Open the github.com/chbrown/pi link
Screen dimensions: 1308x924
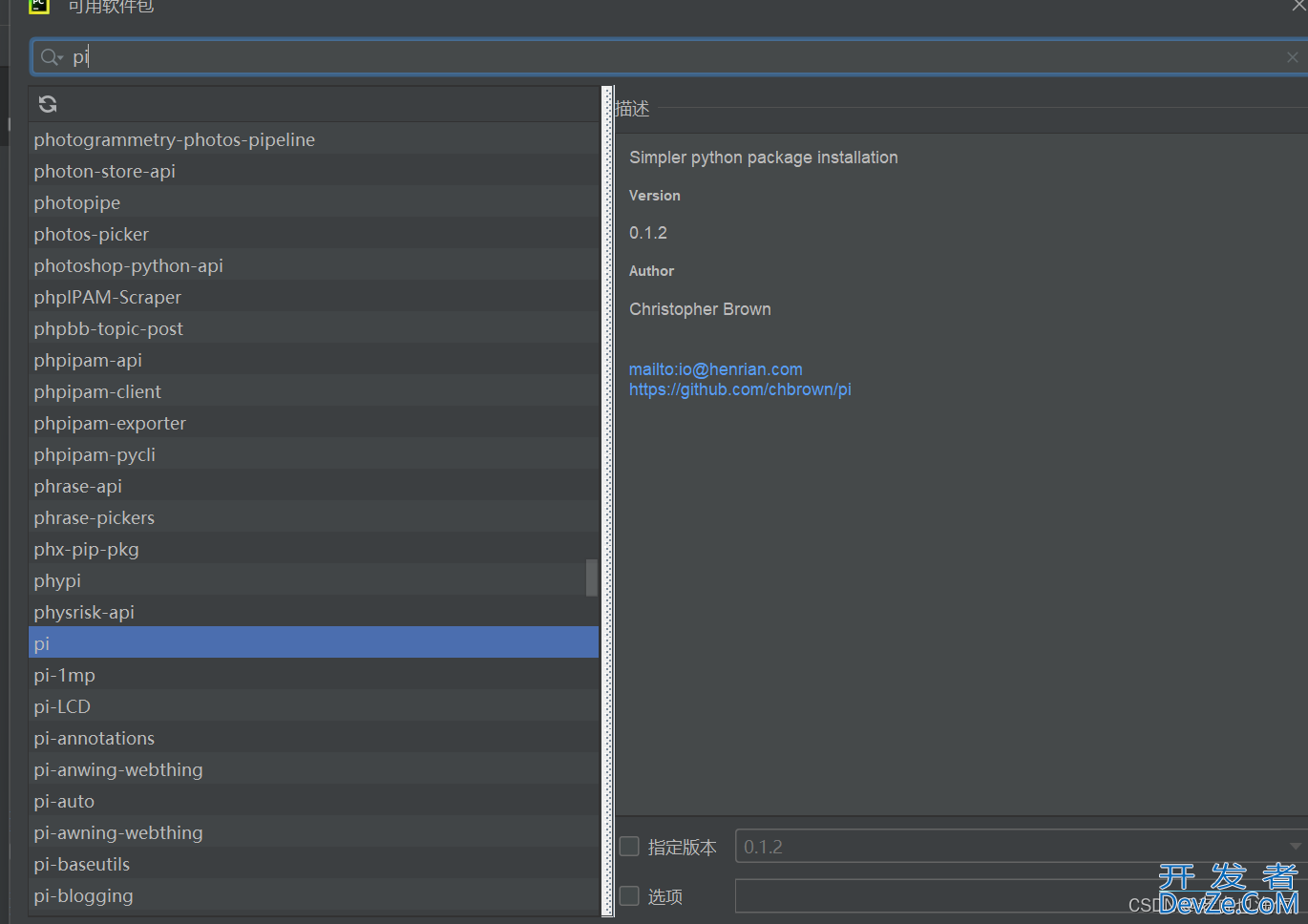740,389
